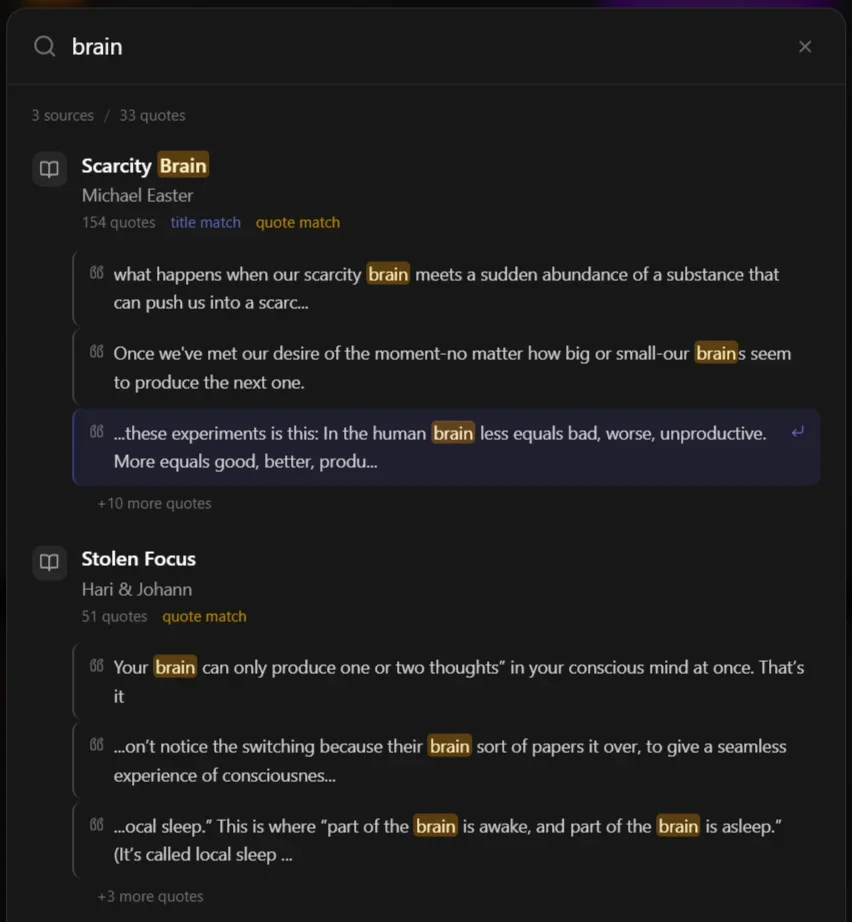Image resolution: width=852 pixels, height=922 pixels.
Task: Click the quote mark icon on 'scarcity brain meets' quote
Action: (96, 273)
